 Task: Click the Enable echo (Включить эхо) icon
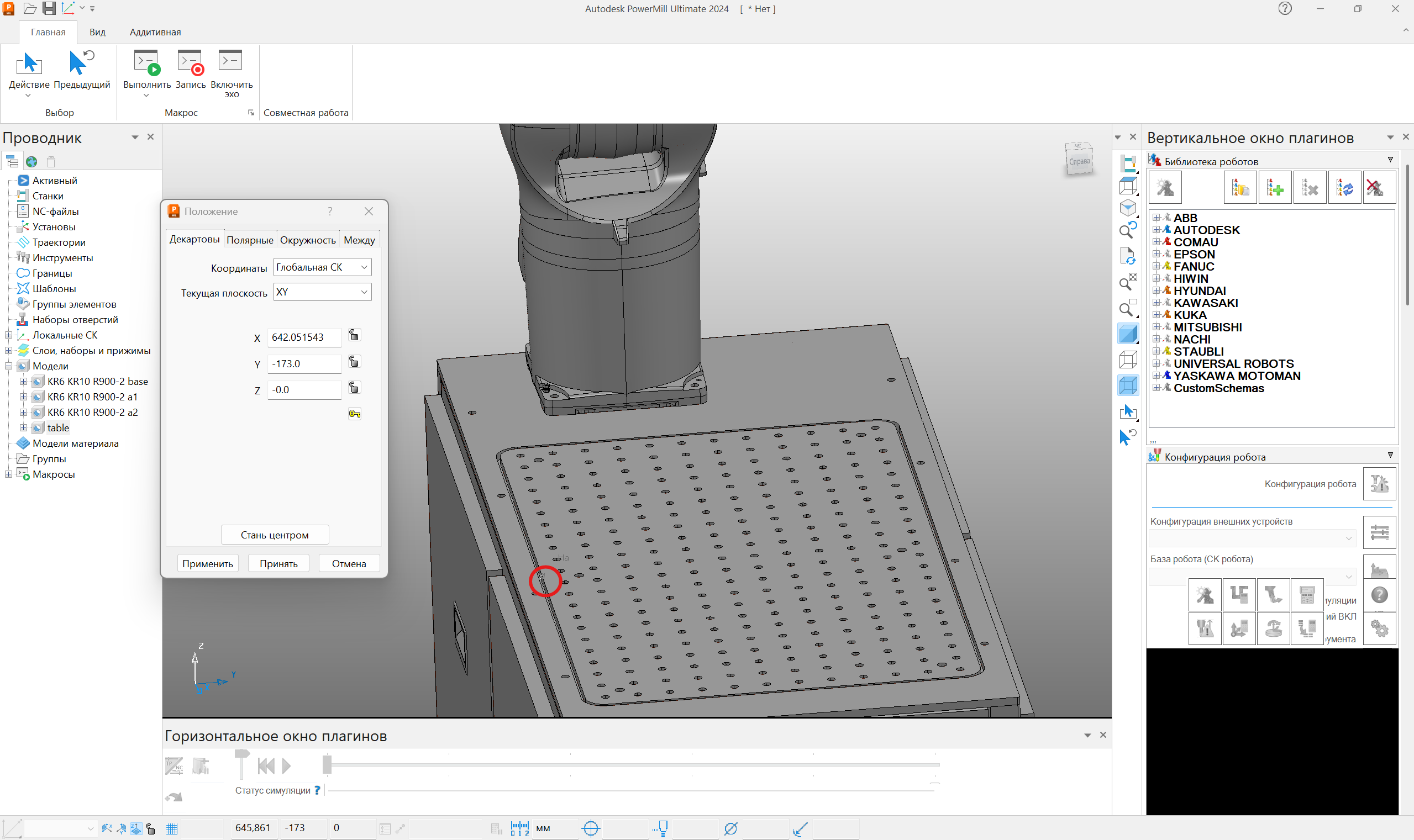[231, 60]
